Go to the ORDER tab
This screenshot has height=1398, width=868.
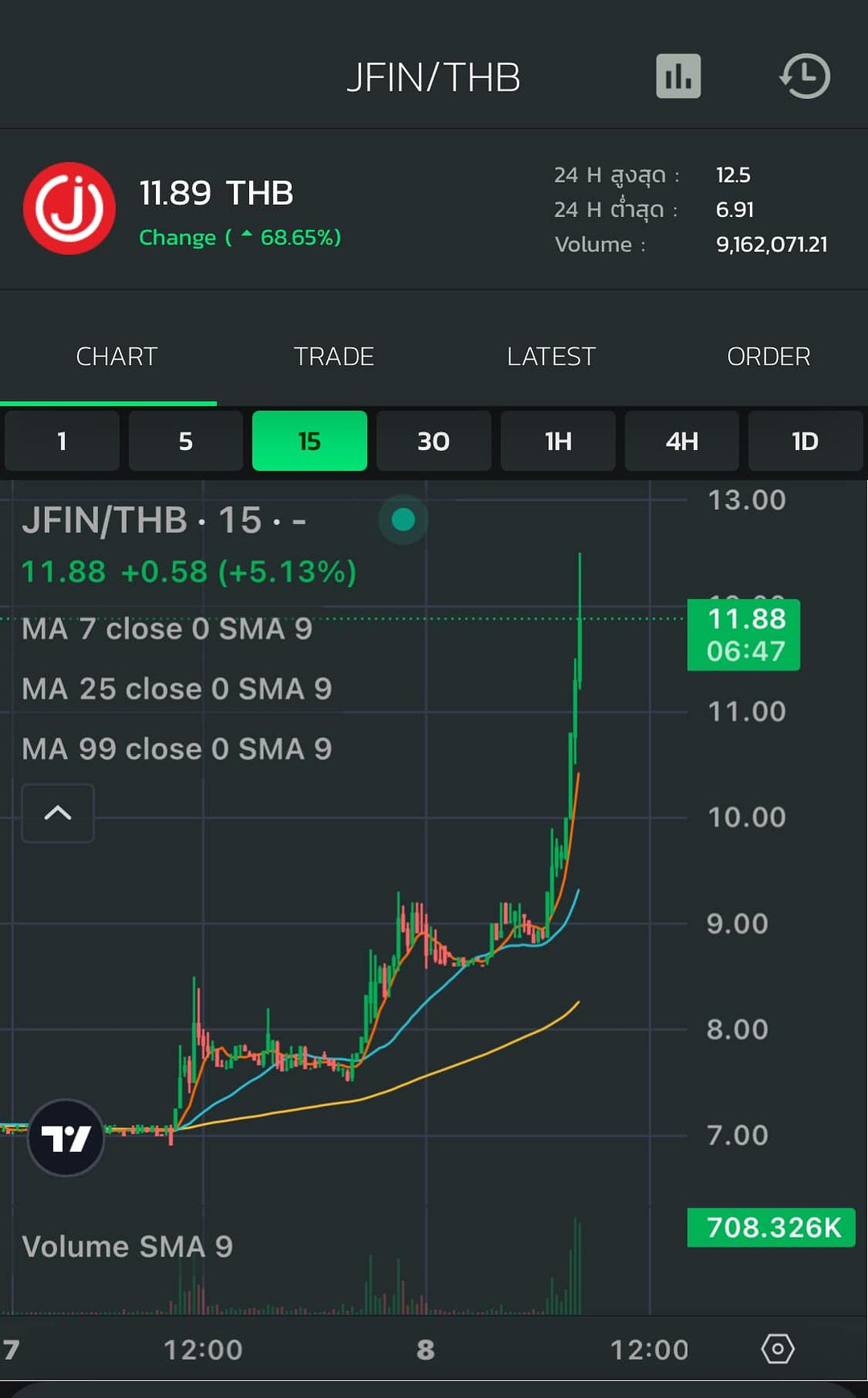coord(768,356)
